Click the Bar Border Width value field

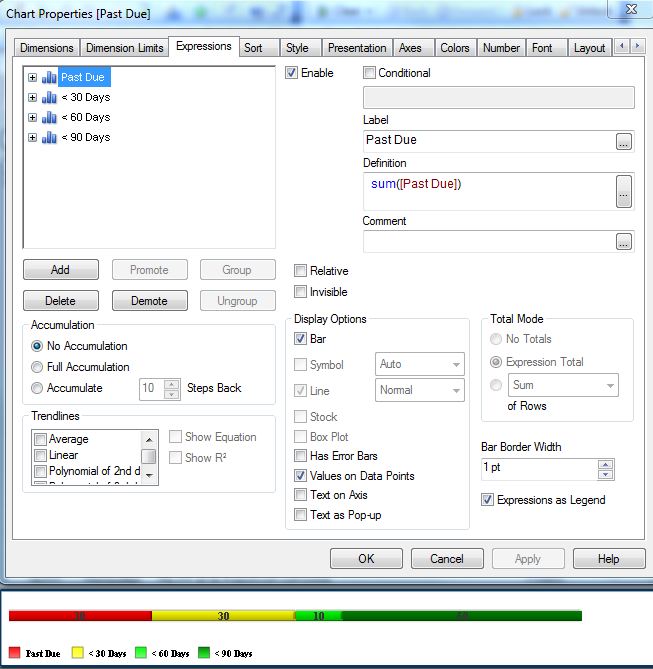click(539, 469)
